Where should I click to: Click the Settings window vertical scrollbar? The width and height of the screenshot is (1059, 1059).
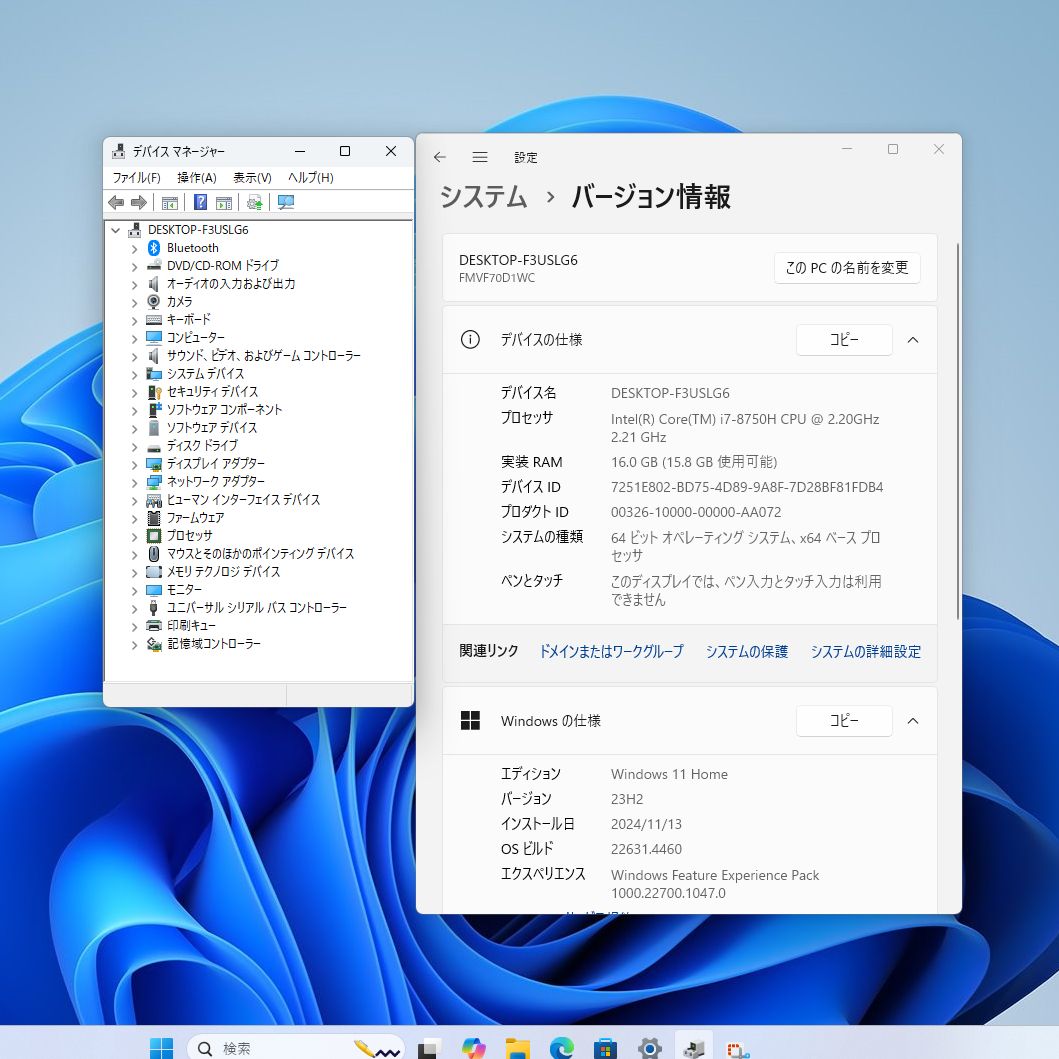(x=958, y=431)
